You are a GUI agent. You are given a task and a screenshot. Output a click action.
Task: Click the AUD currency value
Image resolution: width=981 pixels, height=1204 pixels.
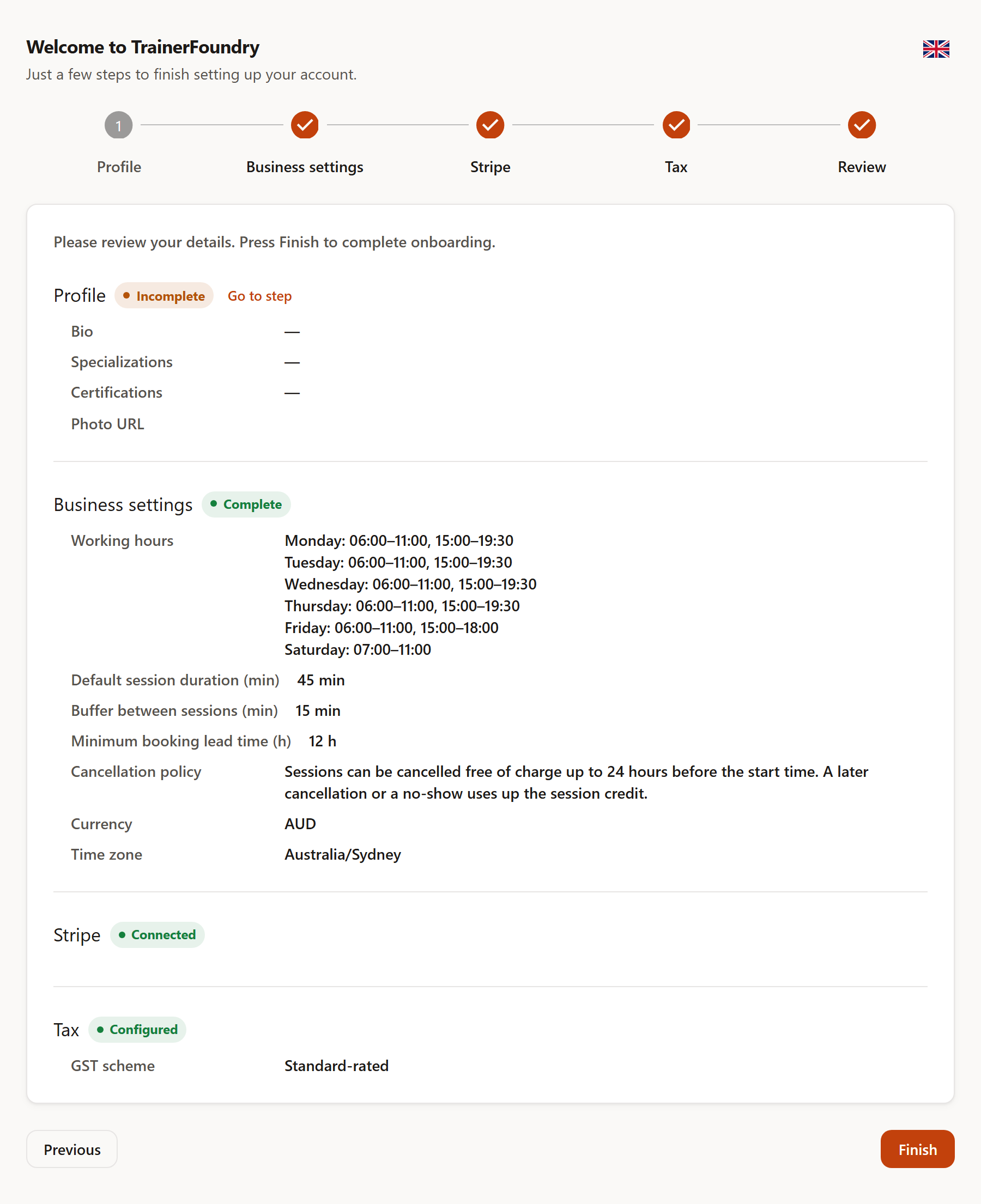pos(300,824)
